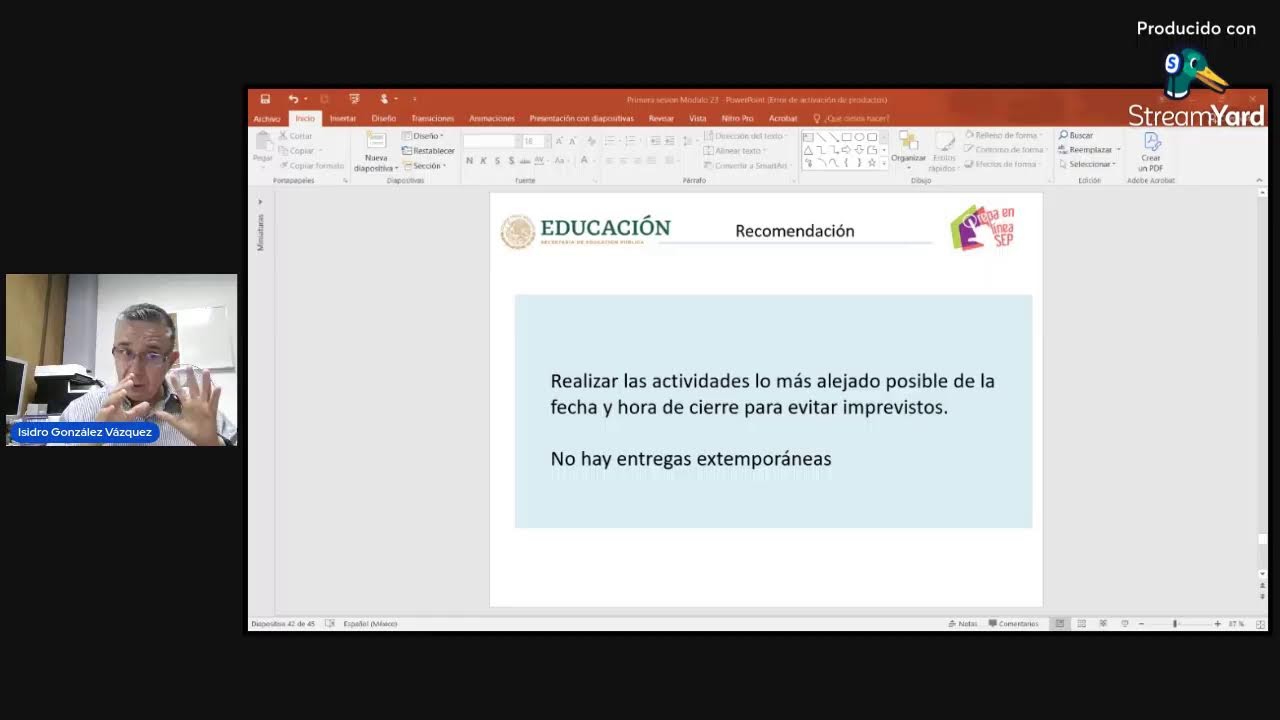The height and width of the screenshot is (720, 1280).
Task: Switch to the Insertar tab
Action: click(343, 118)
